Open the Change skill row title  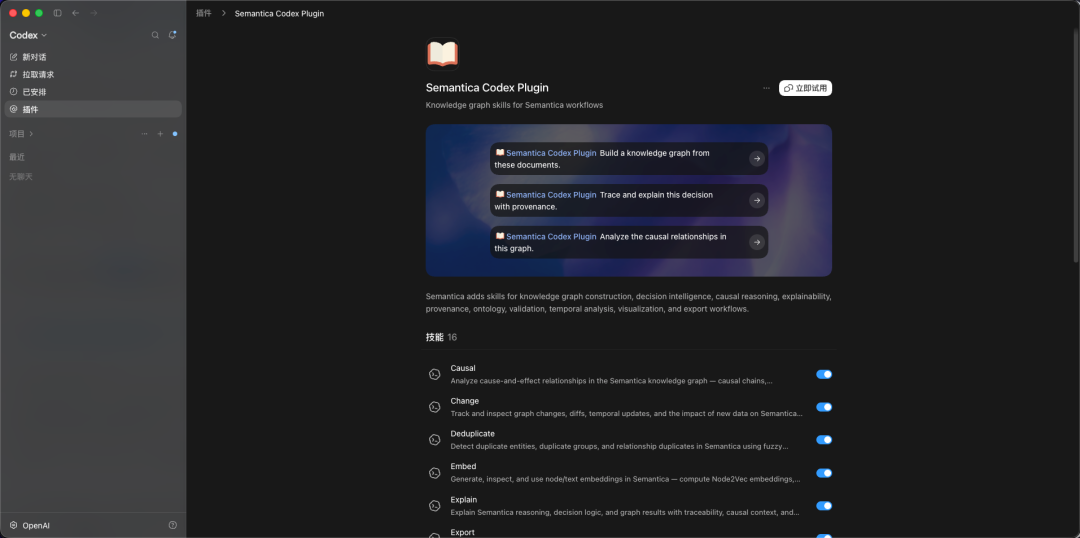(x=465, y=401)
